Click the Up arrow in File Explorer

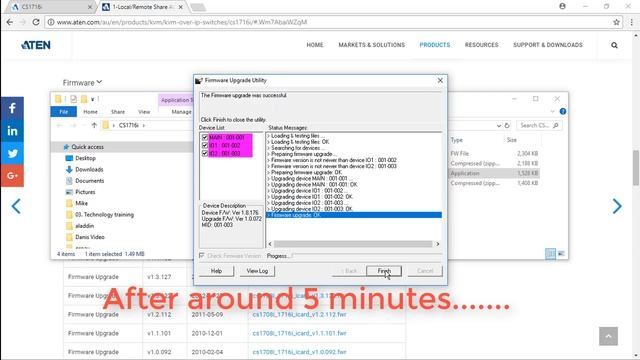[94, 125]
